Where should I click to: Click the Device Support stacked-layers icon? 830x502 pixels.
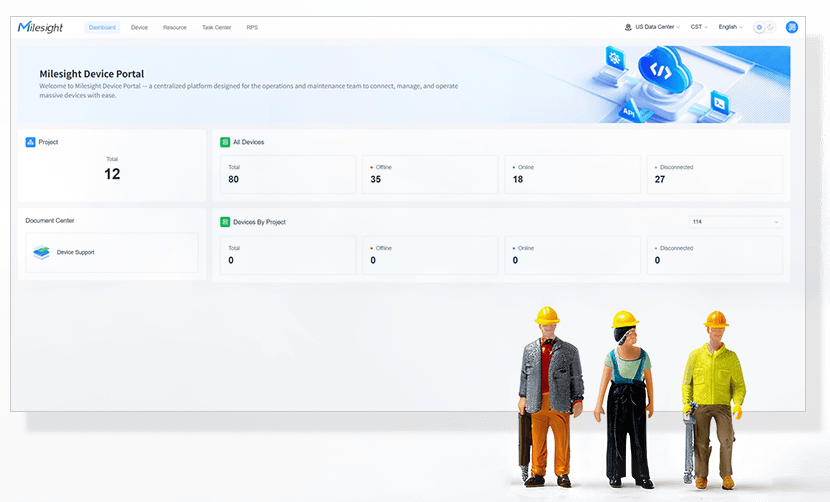[41, 252]
